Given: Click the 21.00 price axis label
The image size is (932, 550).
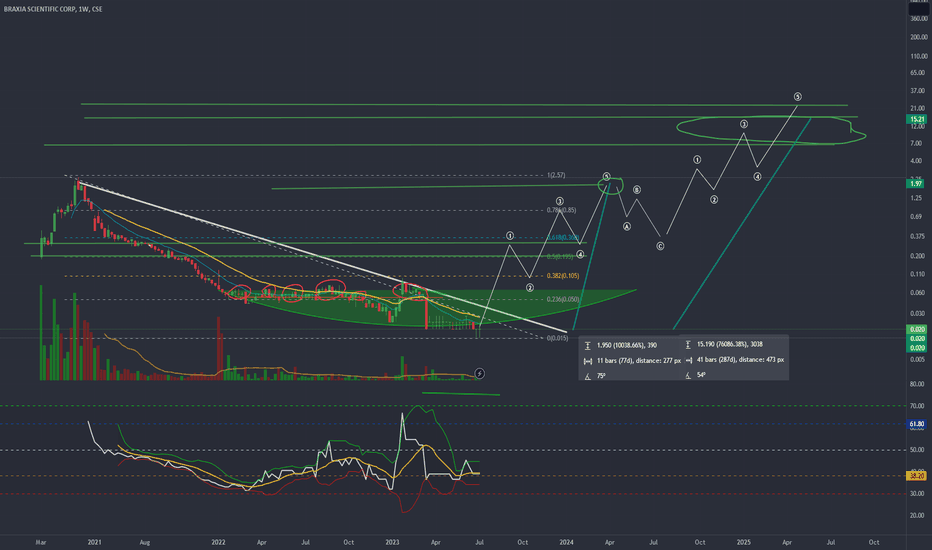Looking at the screenshot, I should [x=917, y=108].
